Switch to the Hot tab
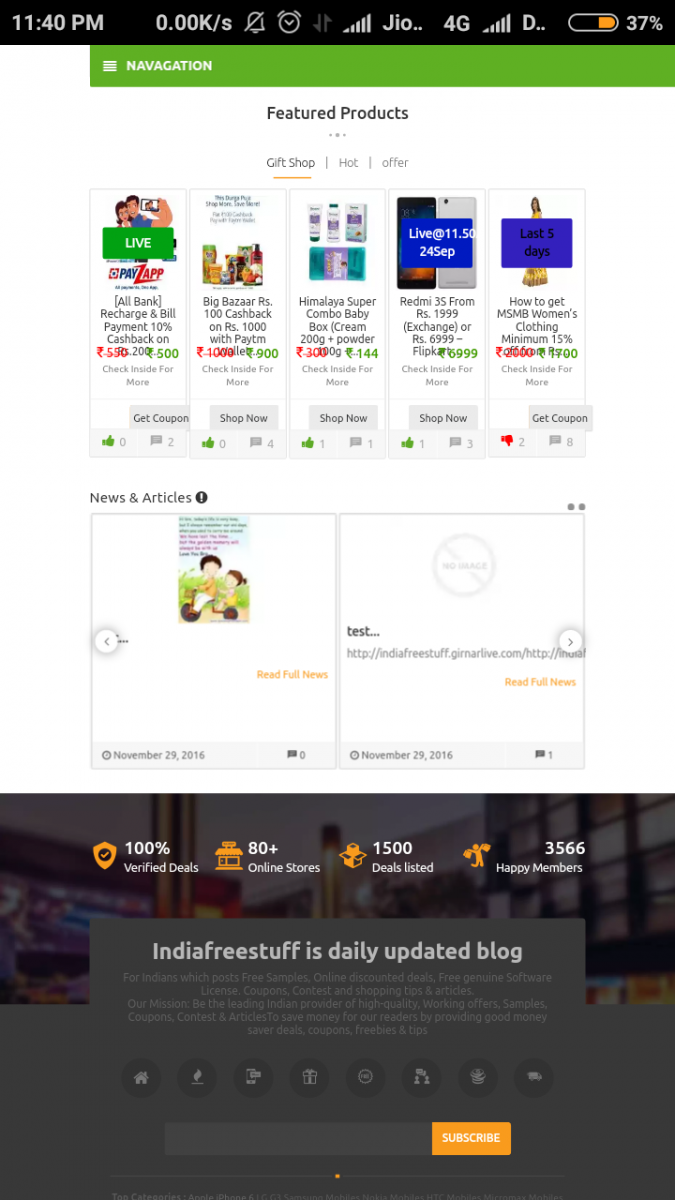Screen dimensions: 675x1200 tap(348, 162)
